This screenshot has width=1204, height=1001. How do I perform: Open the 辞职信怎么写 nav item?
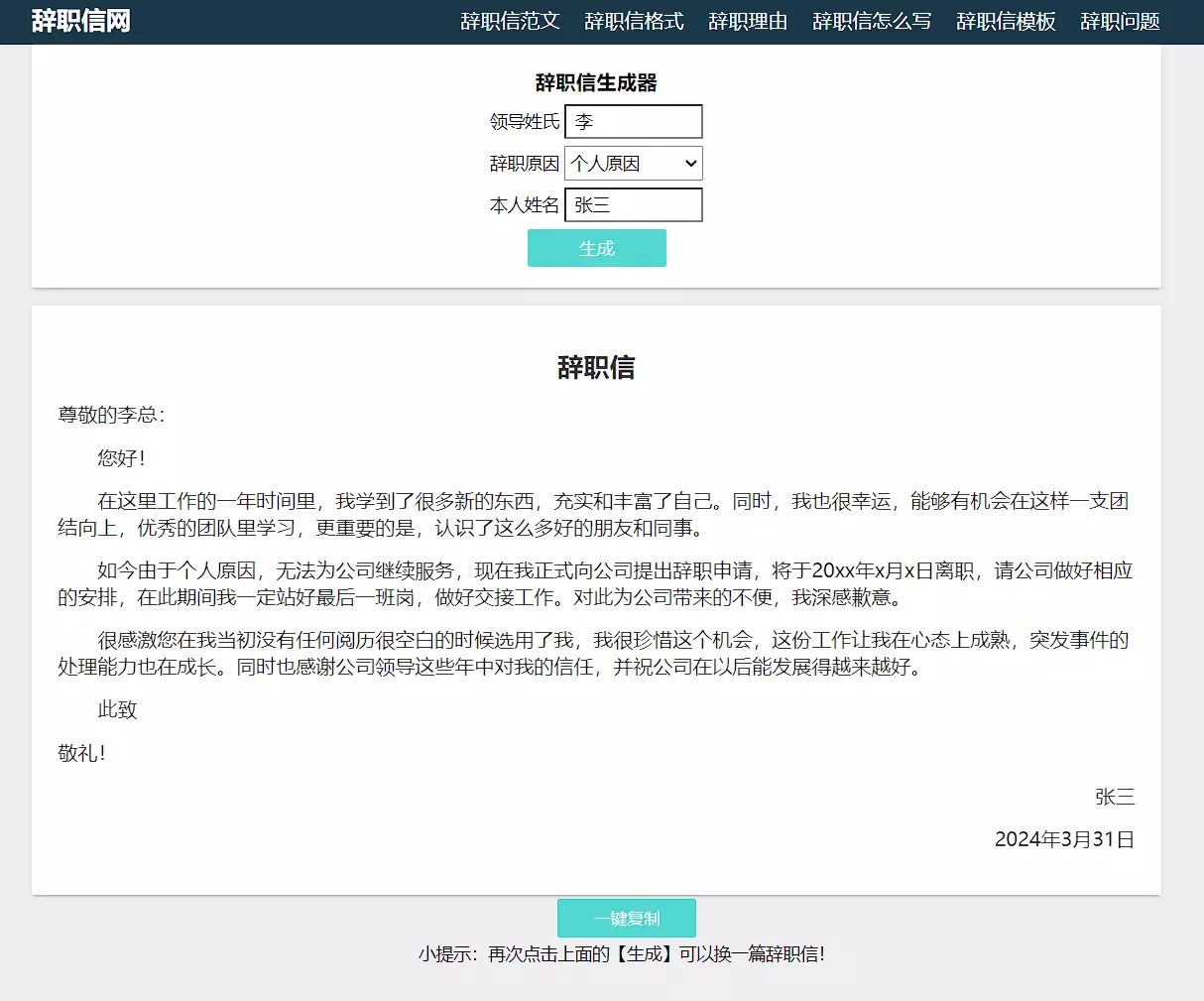[872, 22]
